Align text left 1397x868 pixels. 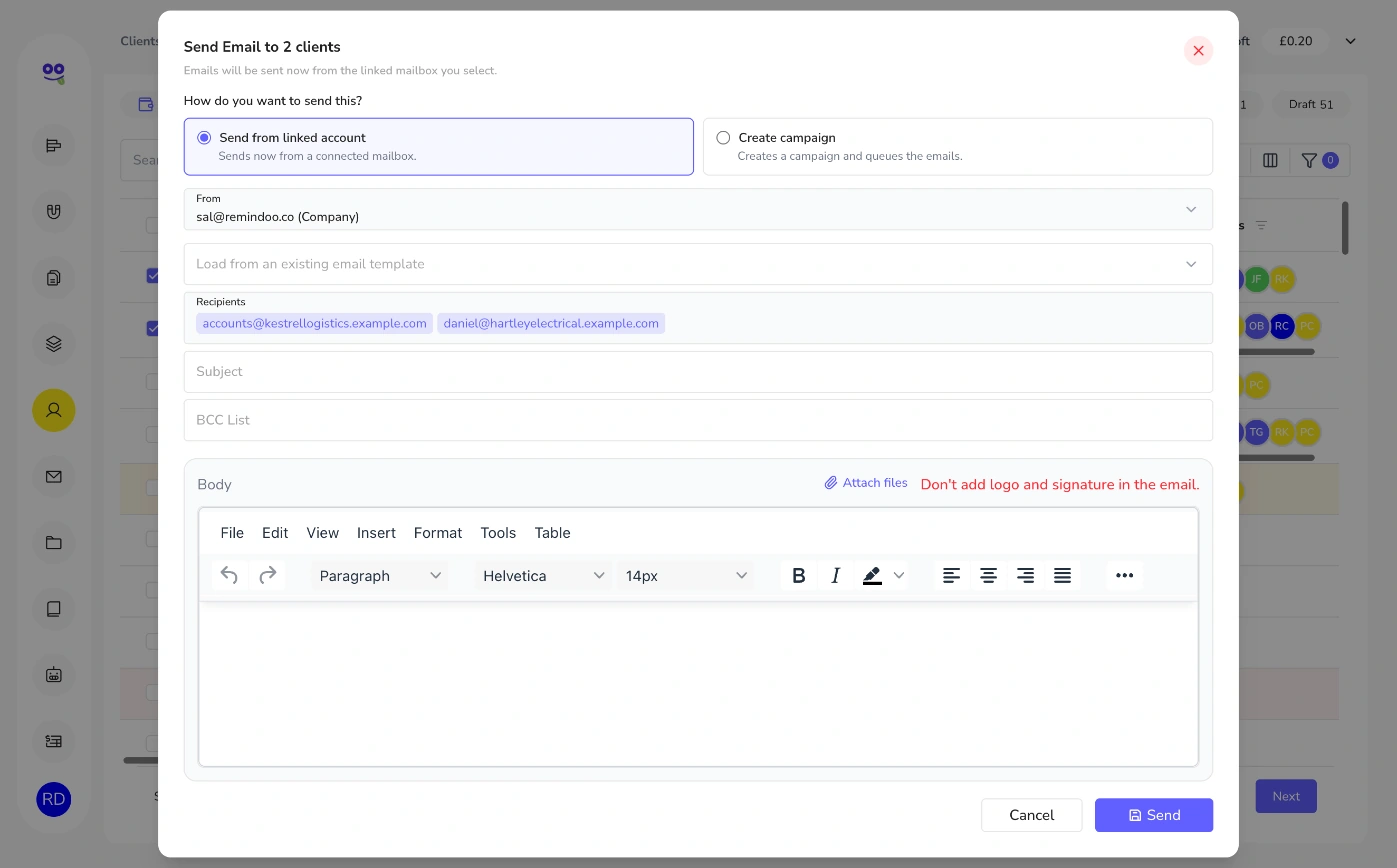click(x=951, y=575)
